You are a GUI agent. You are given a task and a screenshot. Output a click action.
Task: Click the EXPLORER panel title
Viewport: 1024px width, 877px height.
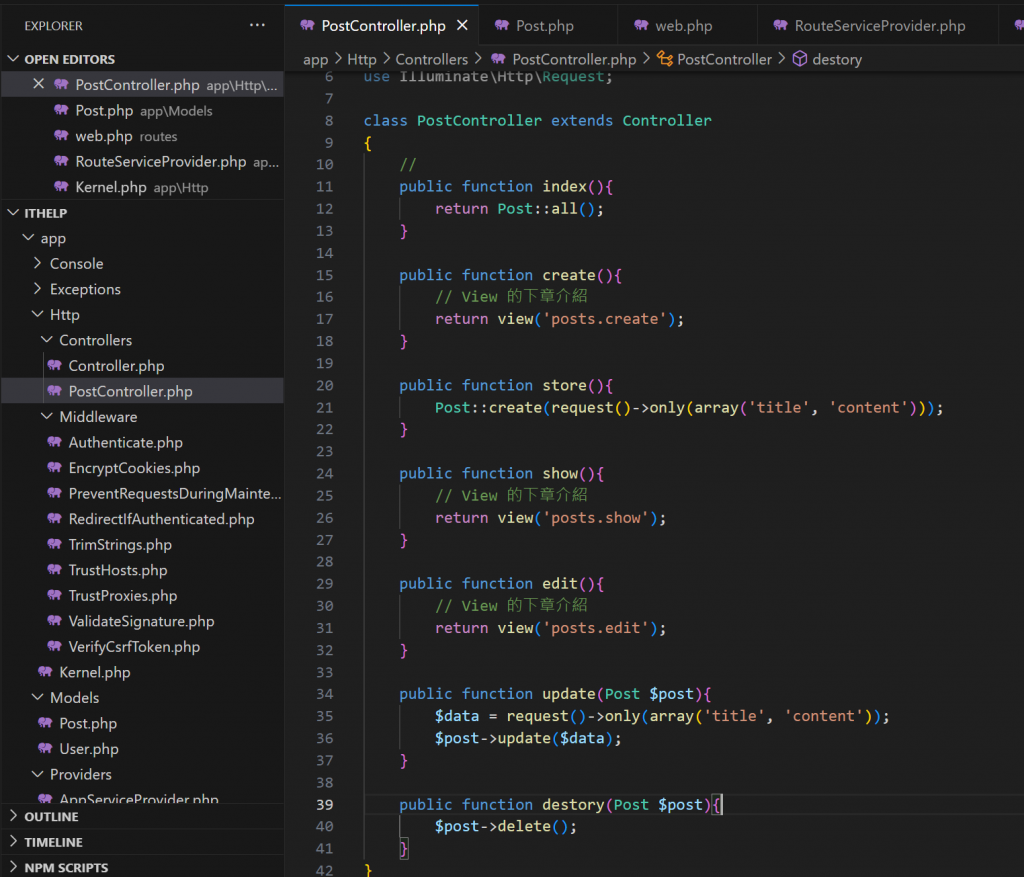pyautogui.click(x=54, y=25)
